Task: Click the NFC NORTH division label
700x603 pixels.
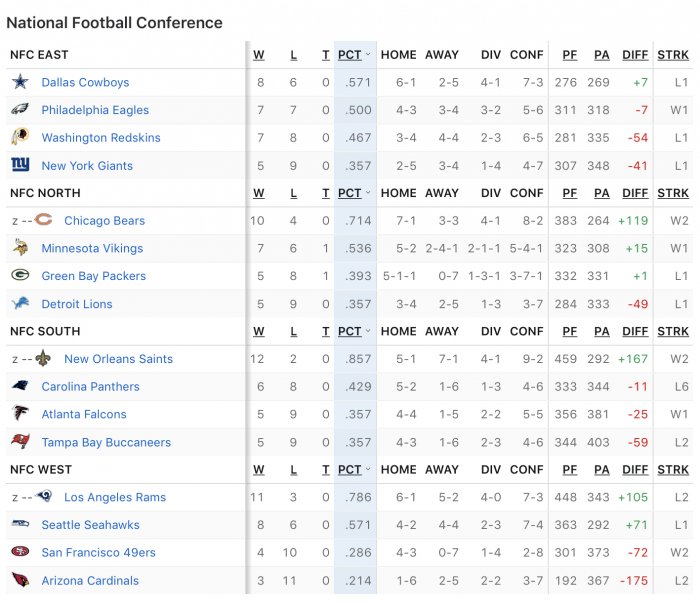Action: click(x=45, y=193)
